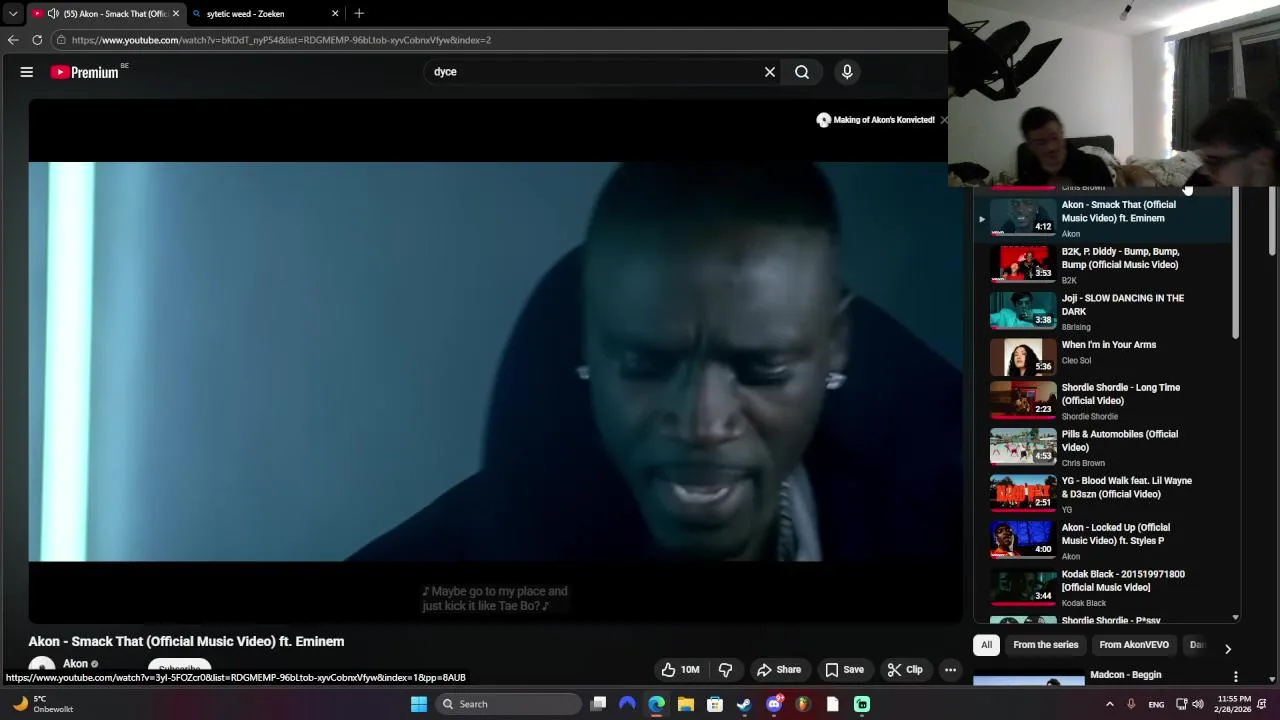The width and height of the screenshot is (1280, 720).
Task: Open network status tray icon
Action: coord(1181,704)
